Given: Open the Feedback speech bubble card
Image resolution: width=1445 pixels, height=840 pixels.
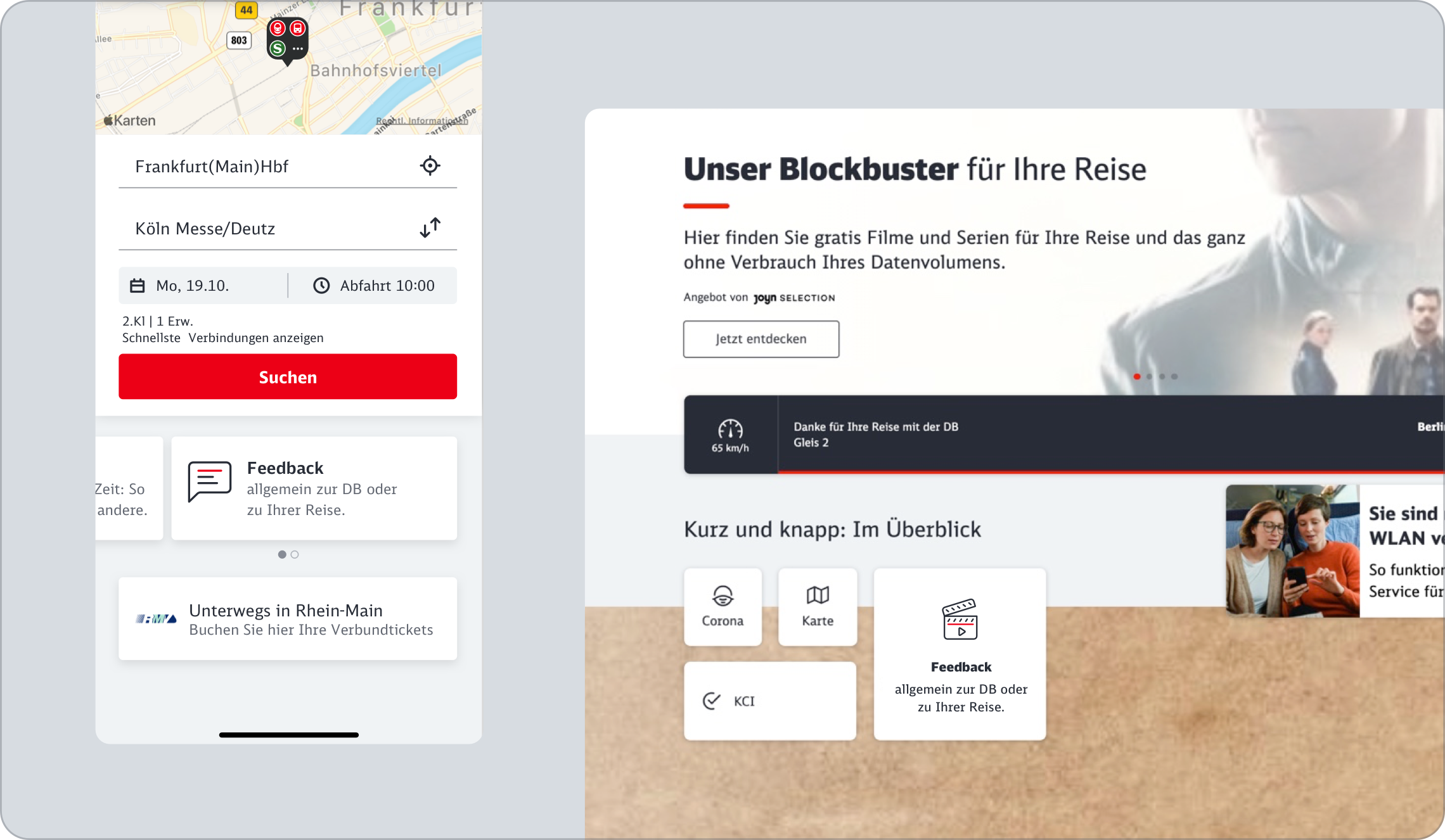Looking at the screenshot, I should (314, 488).
